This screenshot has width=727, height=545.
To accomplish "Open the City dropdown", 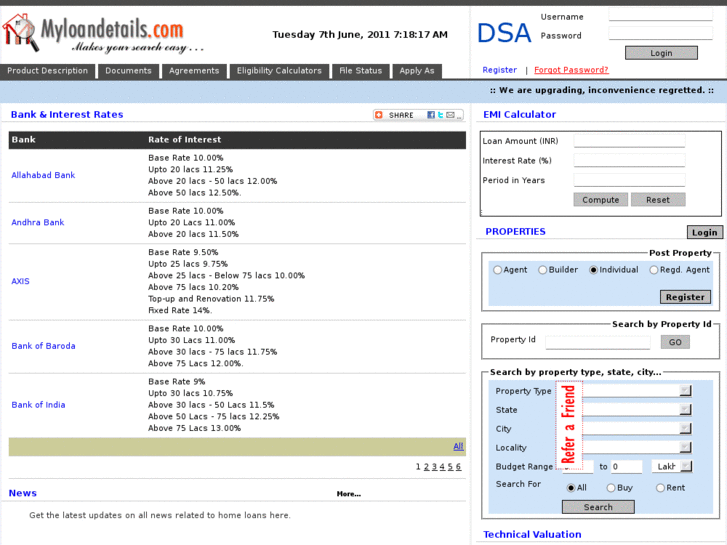I will pos(637,429).
